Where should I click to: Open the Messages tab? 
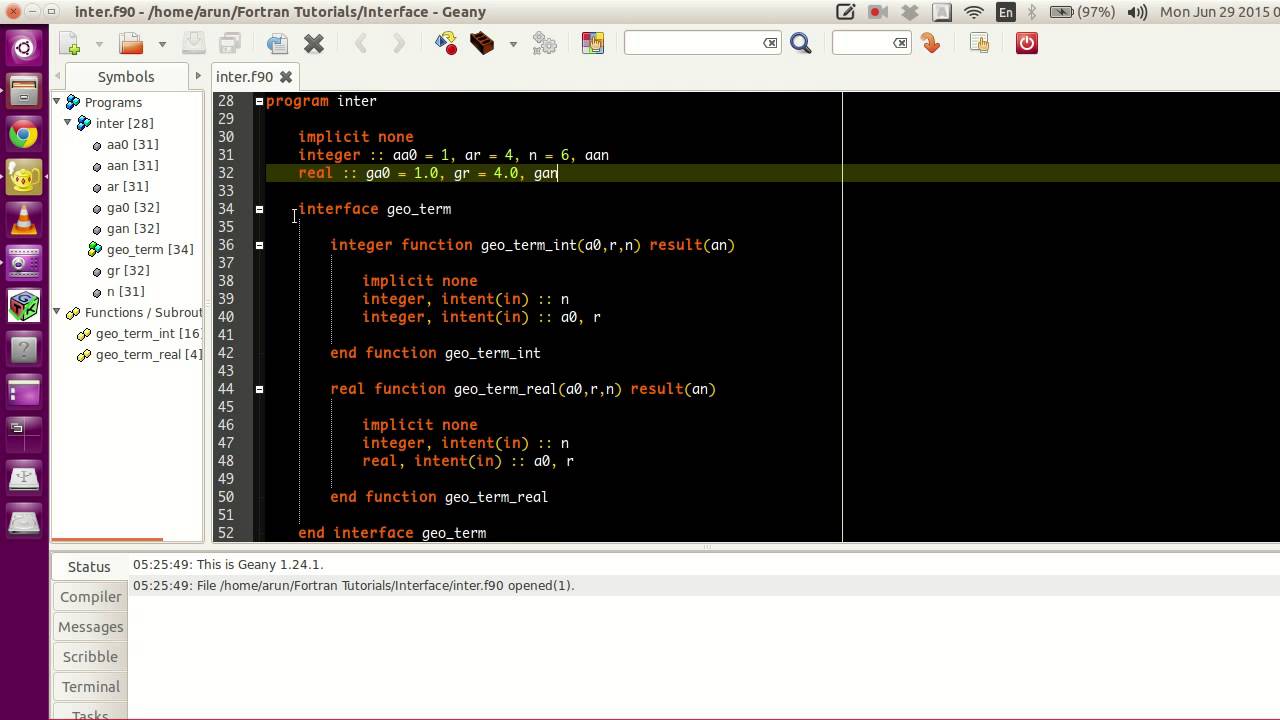tap(90, 626)
